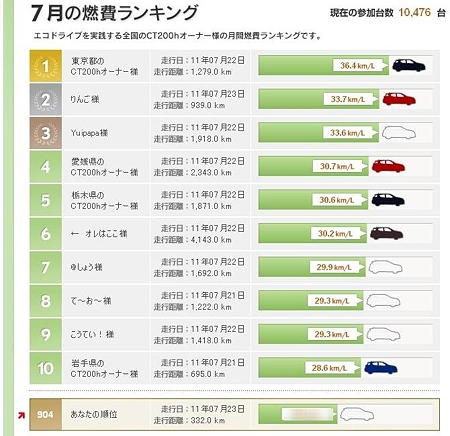450x436 pixels.
Task: Click the 29.9 km/L fuel bar
Action: tap(312, 267)
